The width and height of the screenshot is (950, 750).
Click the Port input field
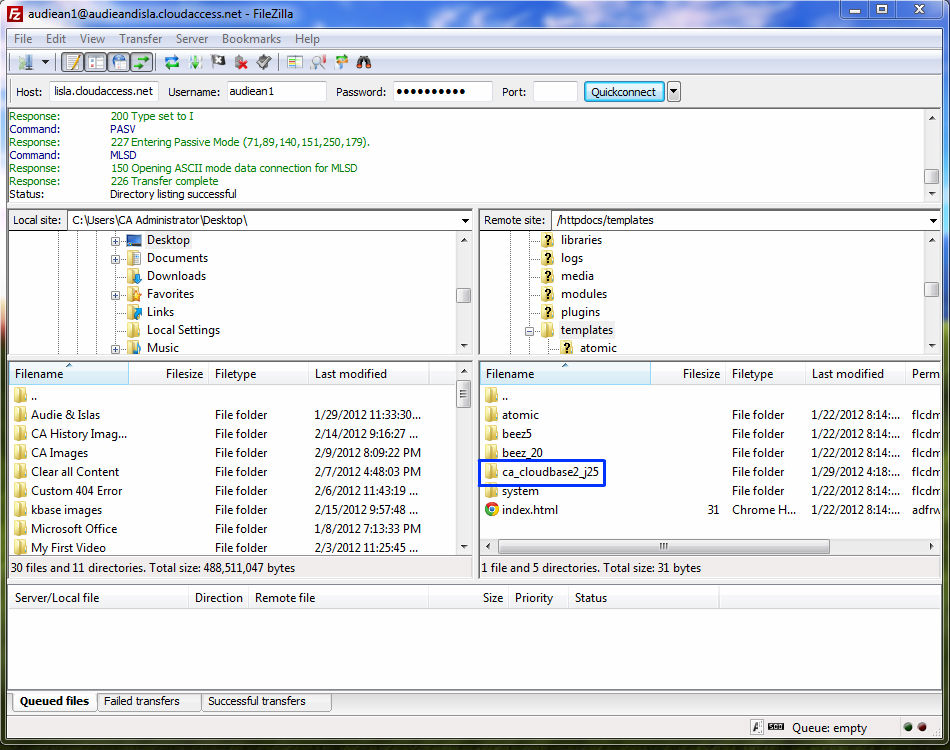coord(555,91)
